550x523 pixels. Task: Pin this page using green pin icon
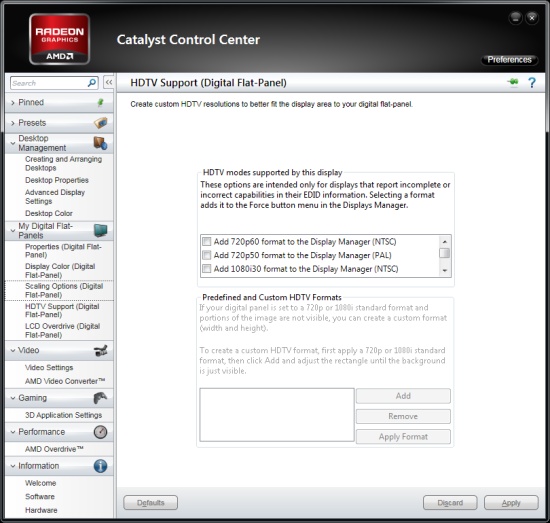point(513,82)
